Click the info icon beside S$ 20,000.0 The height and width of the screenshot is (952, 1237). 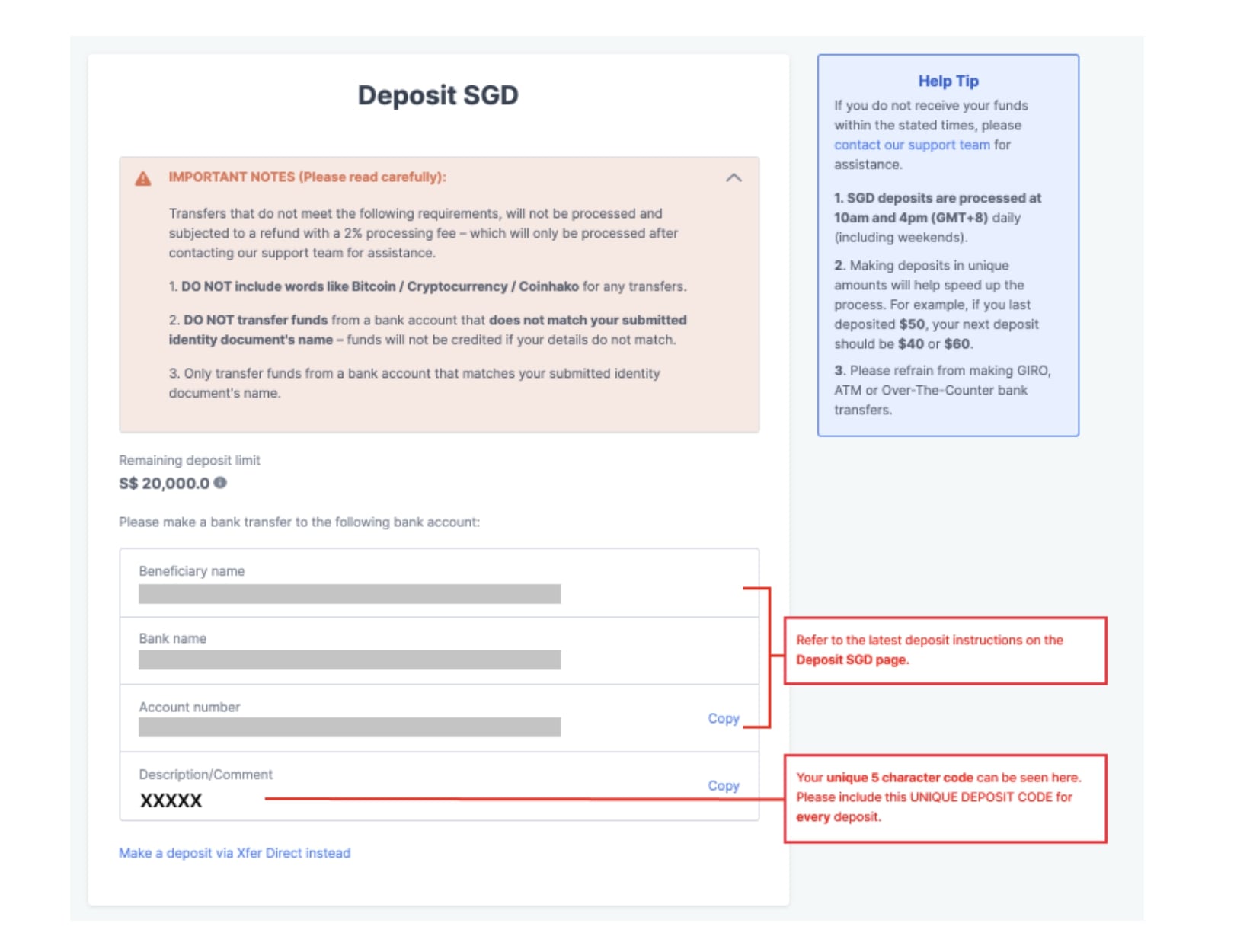coord(220,482)
